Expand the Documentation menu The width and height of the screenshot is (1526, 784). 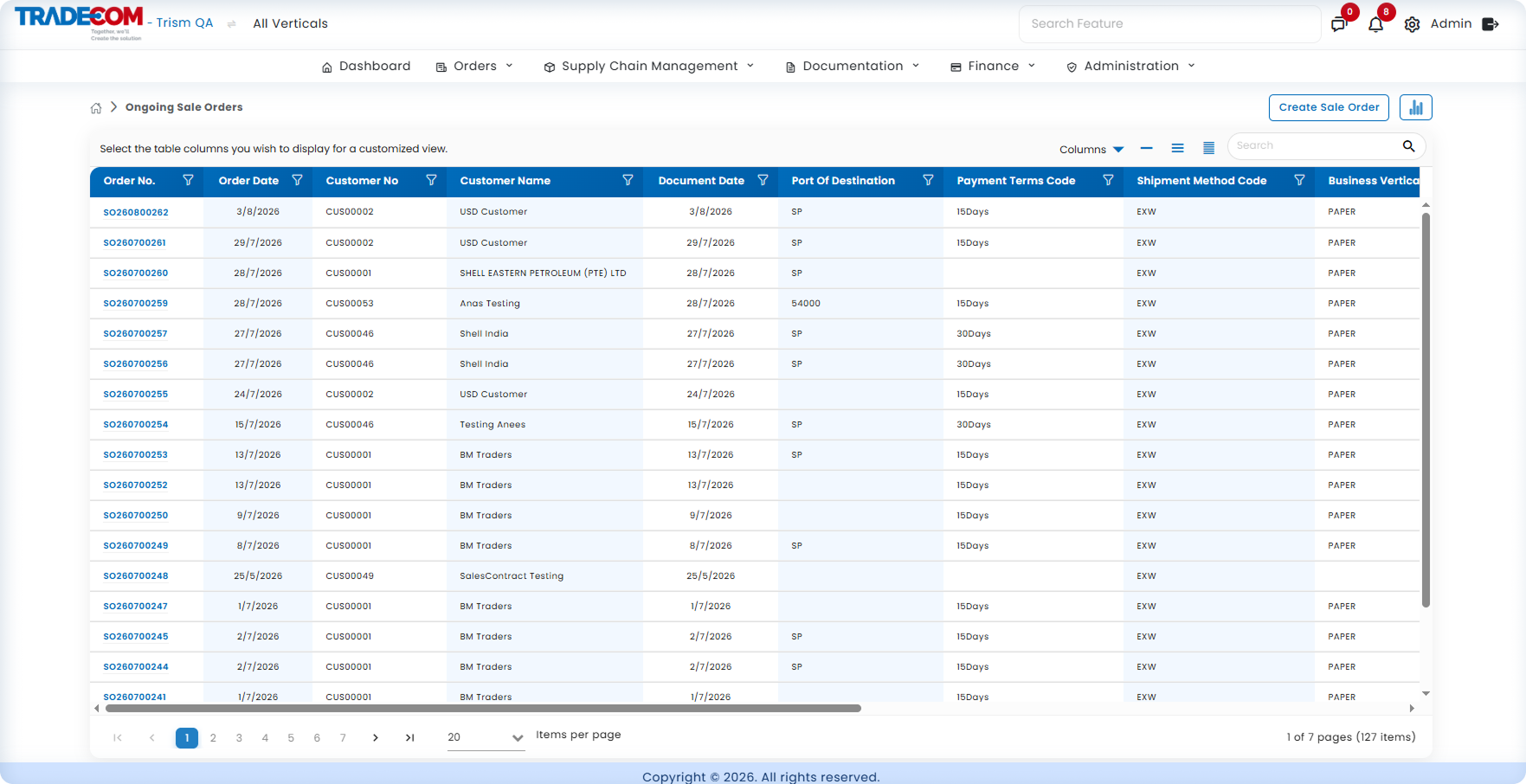click(853, 67)
